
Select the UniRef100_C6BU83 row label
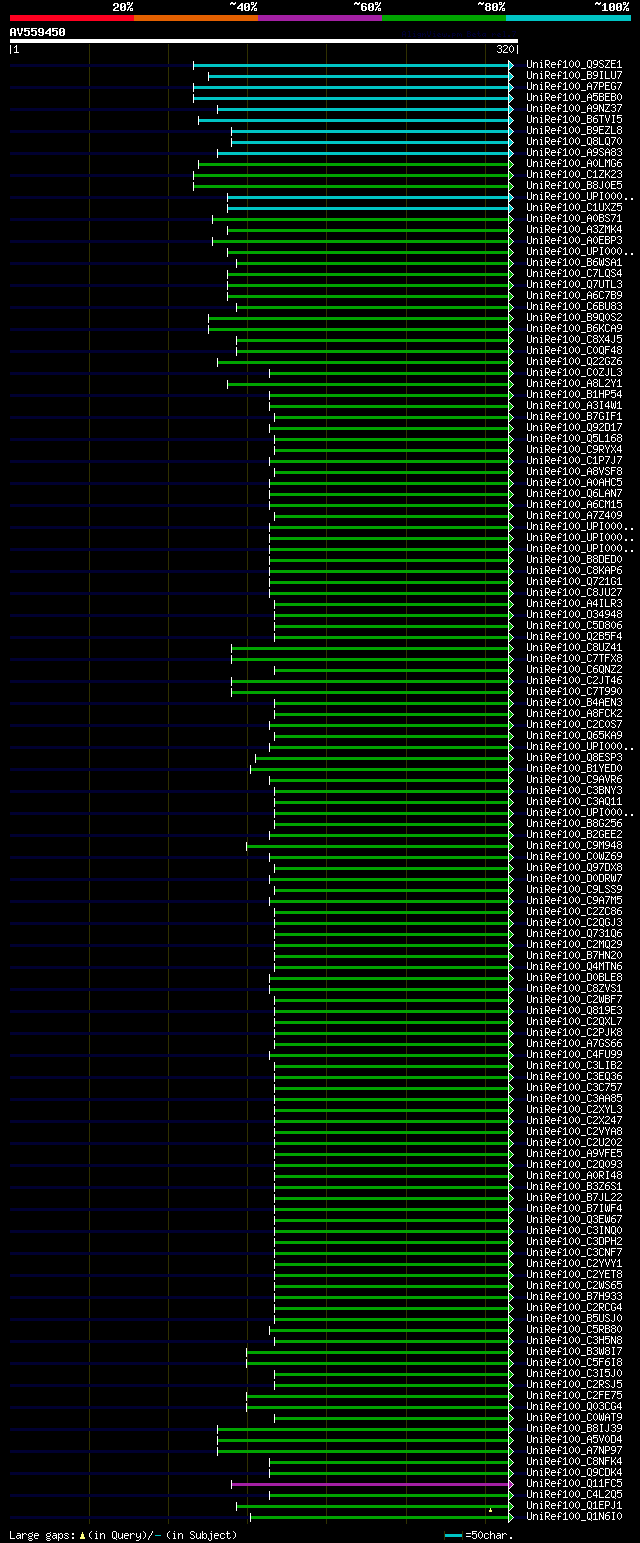pyautogui.click(x=574, y=307)
